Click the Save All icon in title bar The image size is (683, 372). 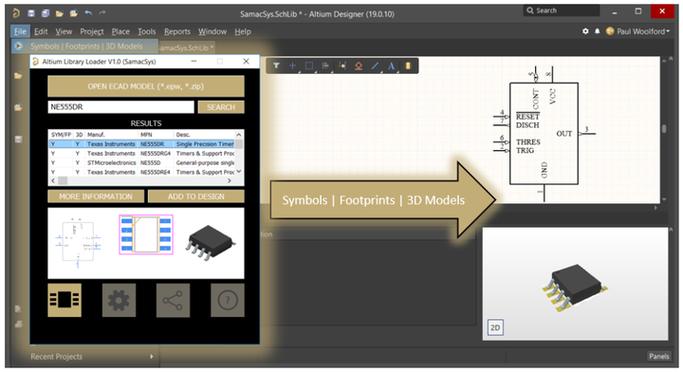tap(45, 13)
